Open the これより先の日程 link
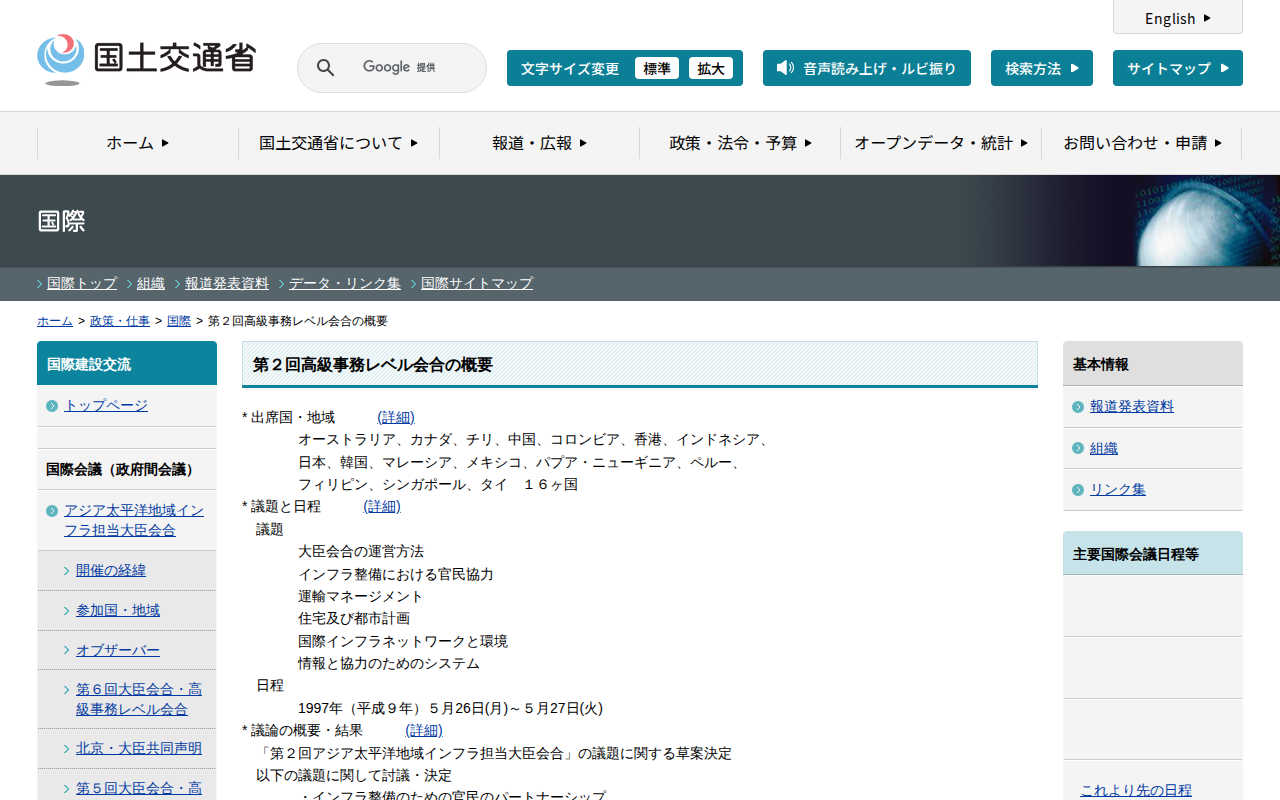This screenshot has width=1280, height=800. tap(1136, 790)
